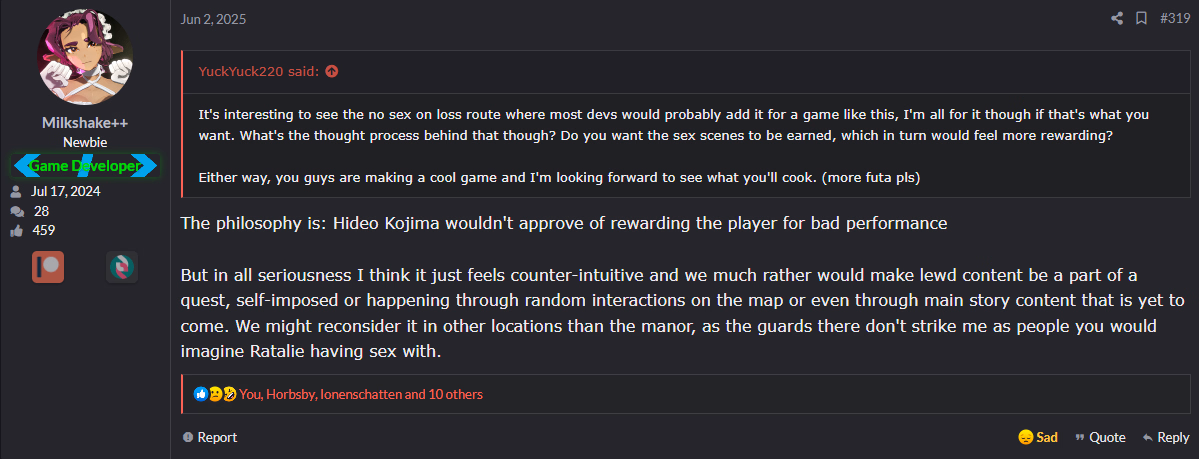Open the Milkshake++ username link

[84, 122]
